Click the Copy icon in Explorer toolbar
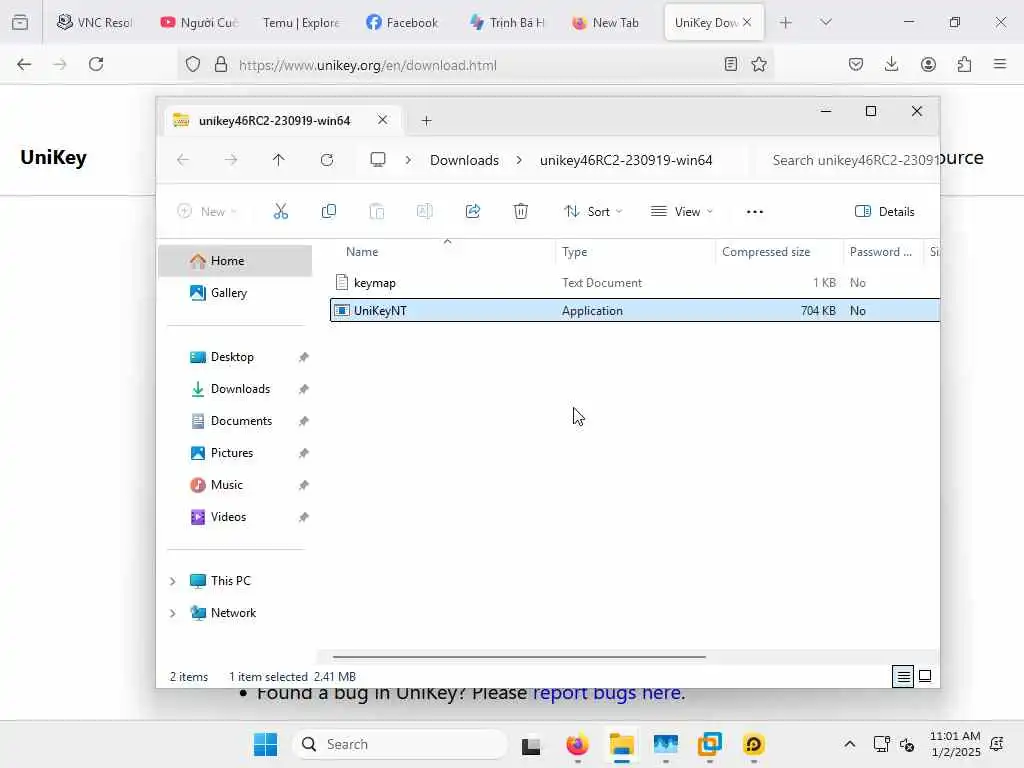 (328, 211)
